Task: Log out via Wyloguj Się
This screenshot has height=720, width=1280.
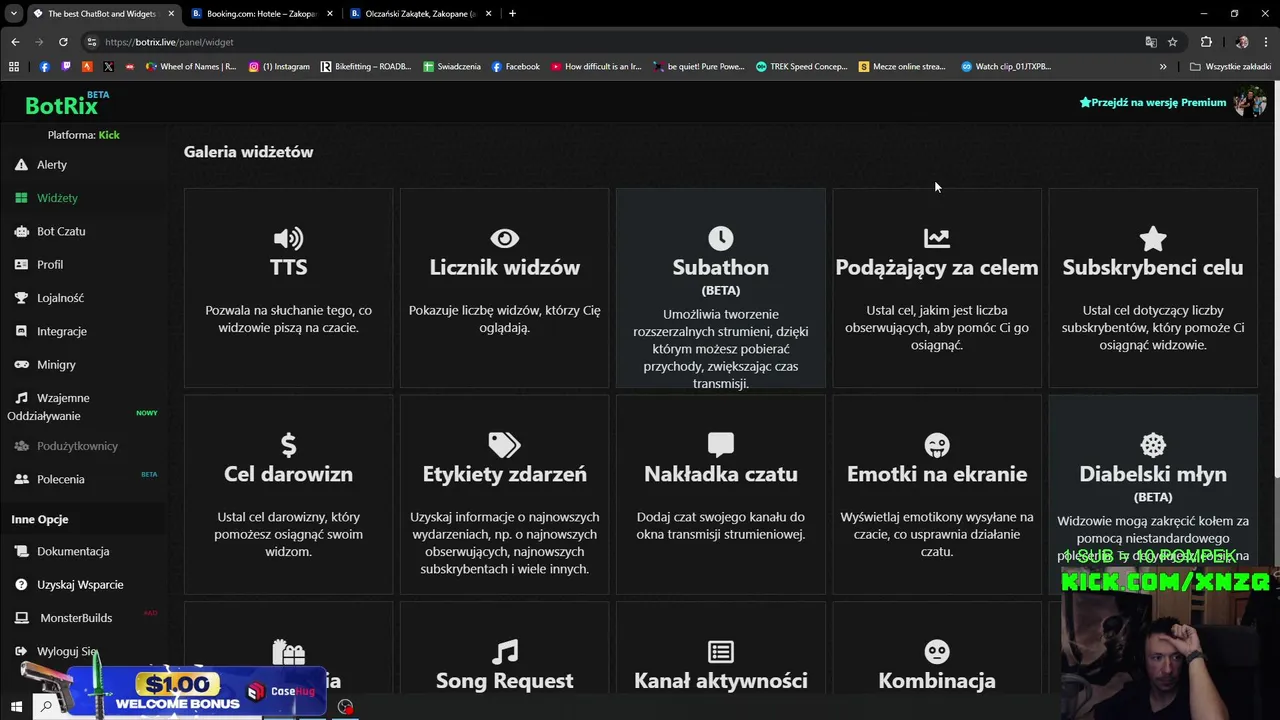Action: point(67,651)
